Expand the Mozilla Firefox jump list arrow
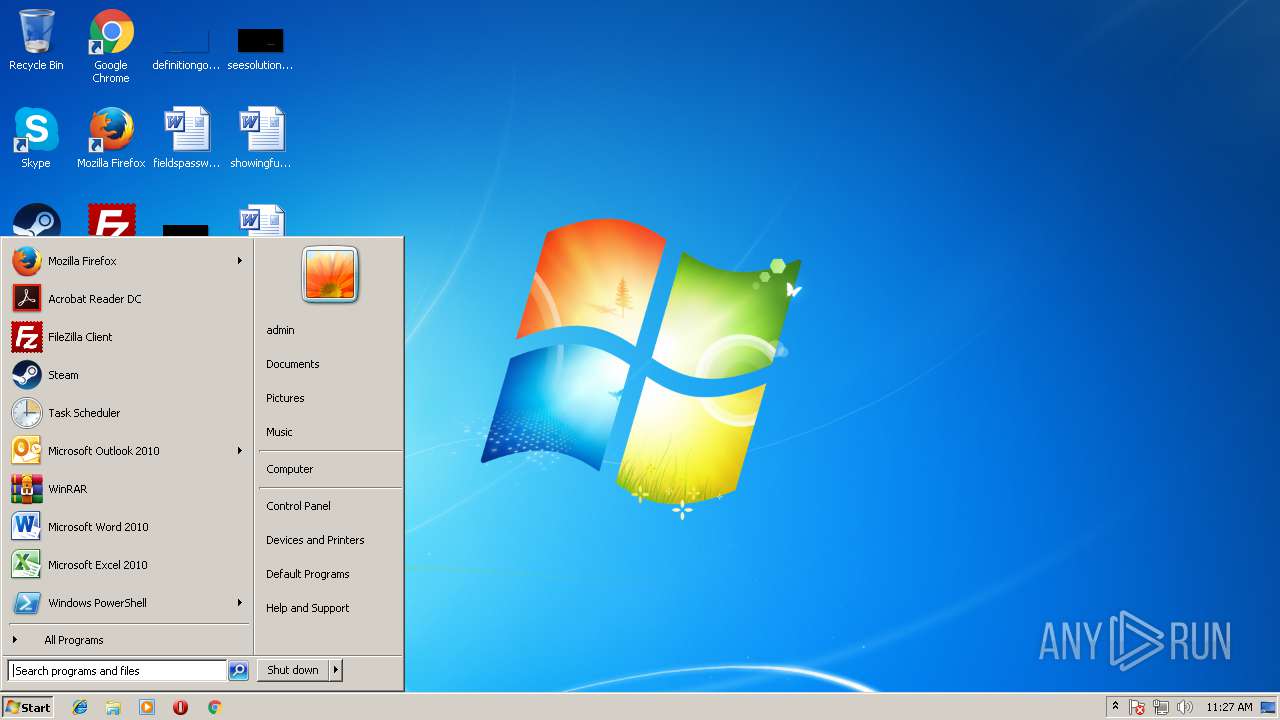1280x720 pixels. (x=240, y=261)
